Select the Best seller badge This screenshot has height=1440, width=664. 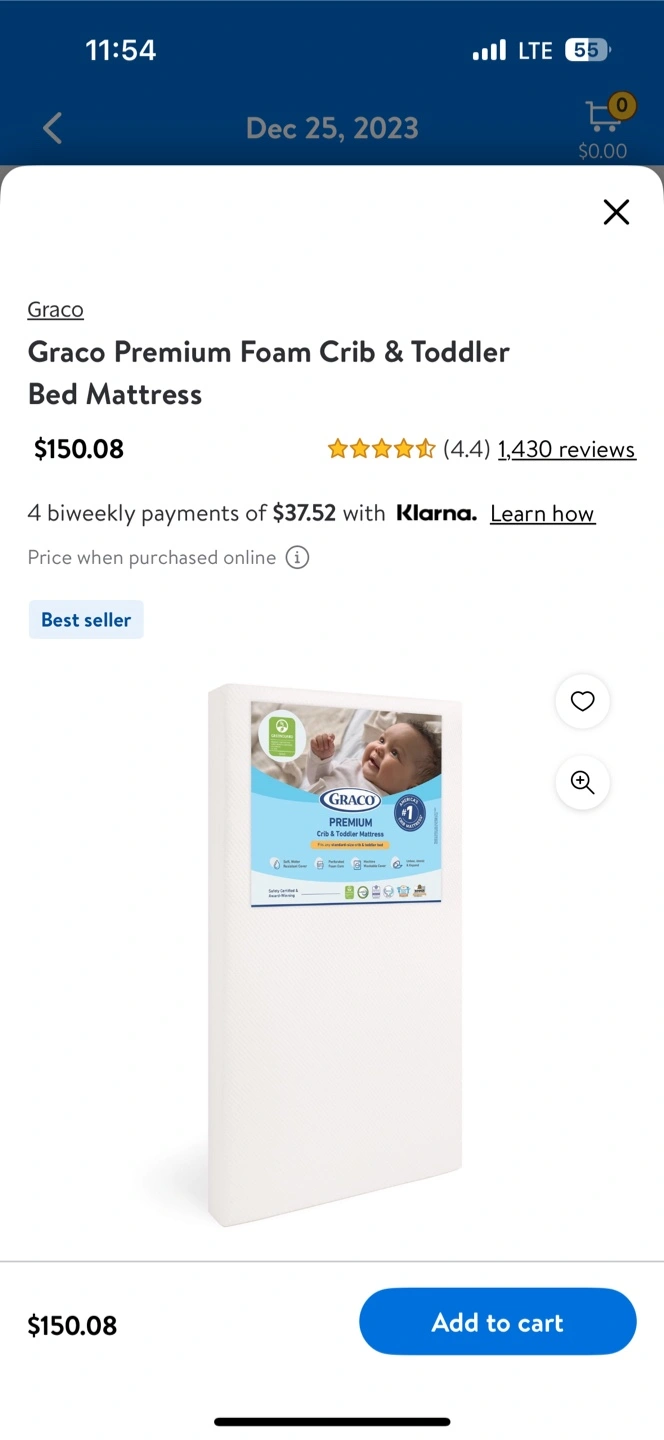tap(86, 620)
